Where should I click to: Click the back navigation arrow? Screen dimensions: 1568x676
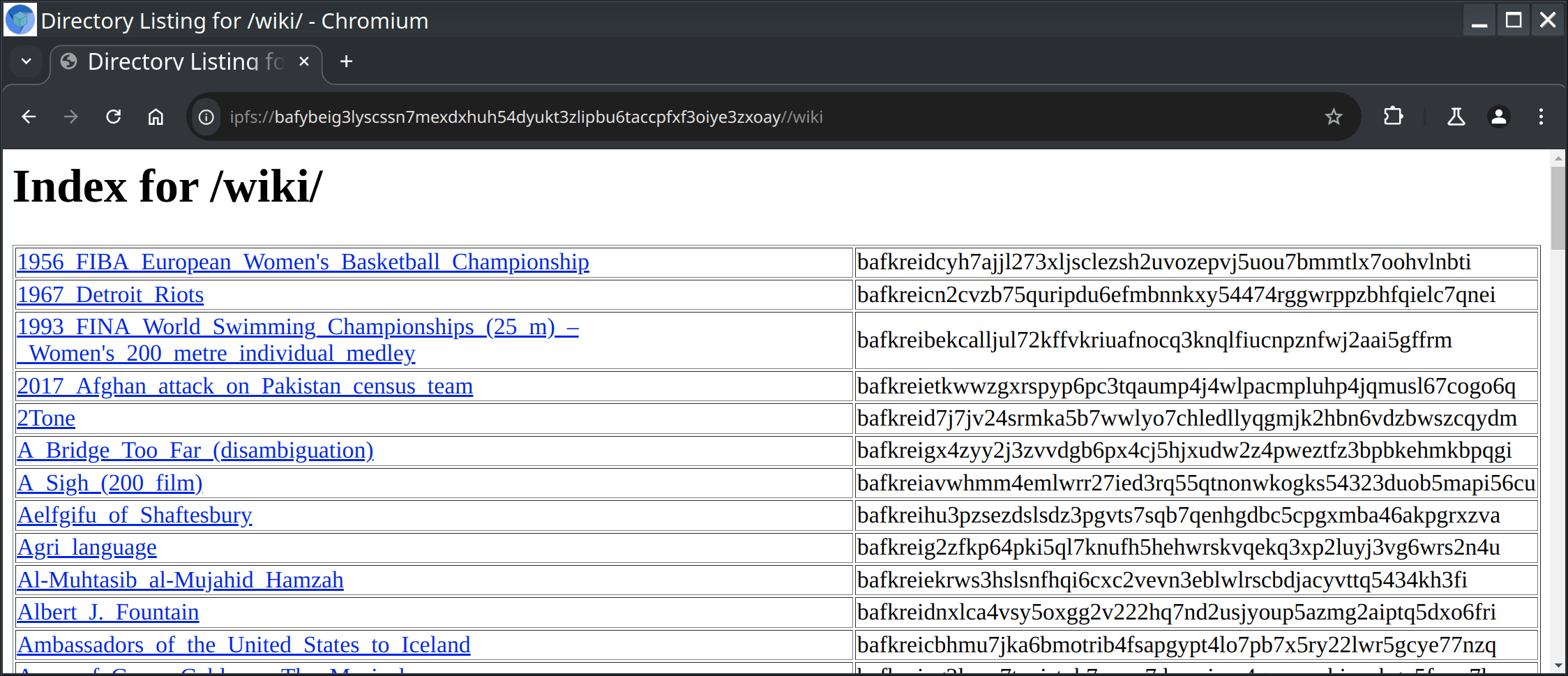point(29,117)
